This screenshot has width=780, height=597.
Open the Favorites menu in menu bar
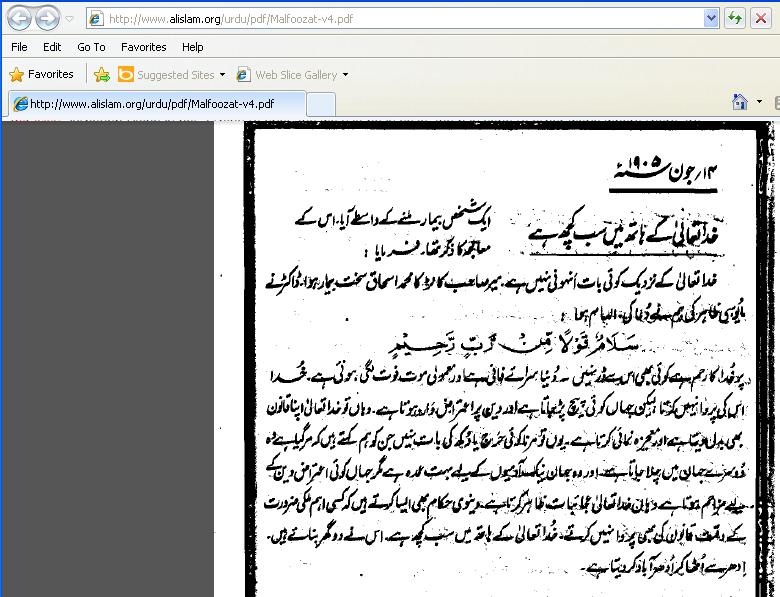(143, 47)
